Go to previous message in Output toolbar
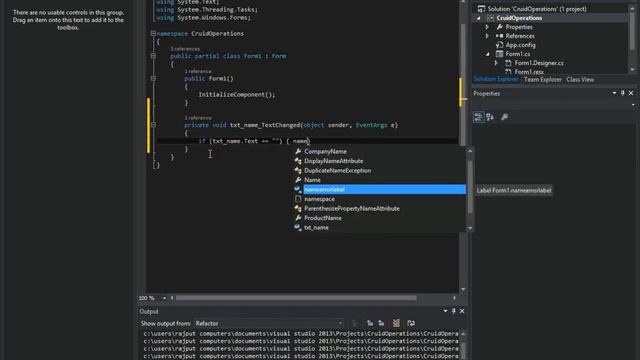This screenshot has width=640, height=360. 370,323
